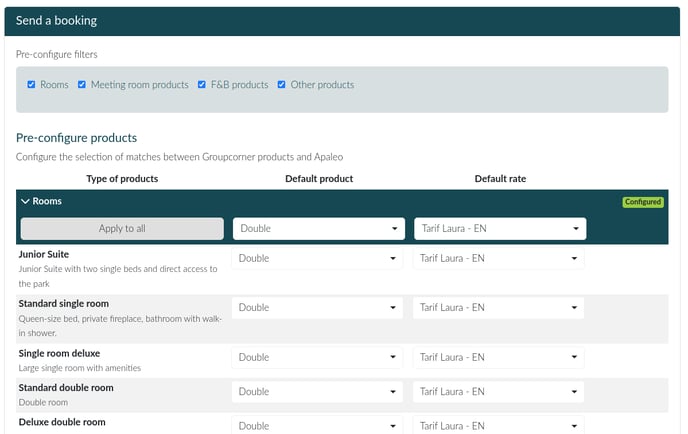Open Single room deluxe rate dropdown
Viewport: 688px width, 434px height.
[x=498, y=357]
